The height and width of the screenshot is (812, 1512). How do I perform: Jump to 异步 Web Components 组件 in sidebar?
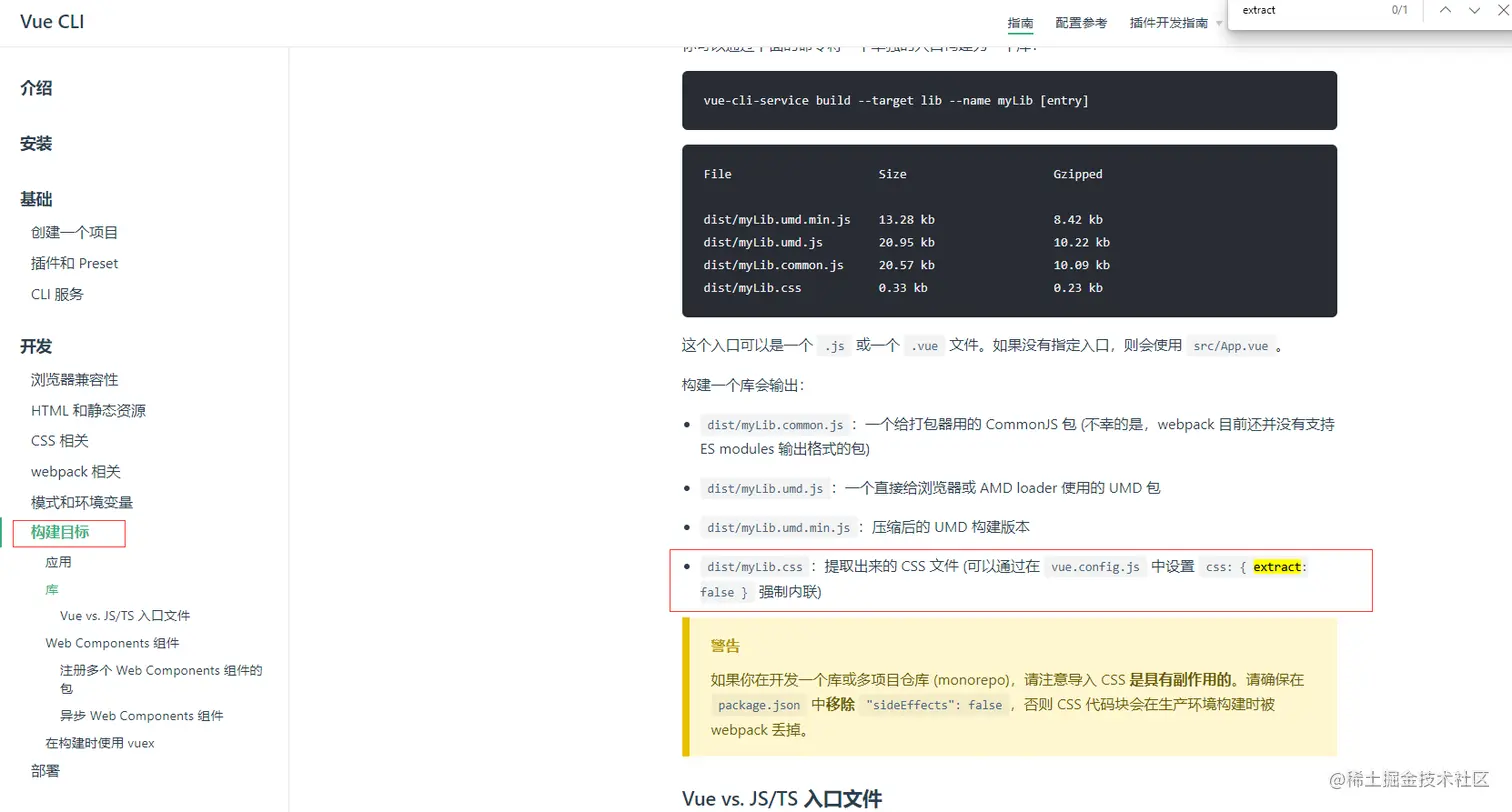click(x=142, y=716)
